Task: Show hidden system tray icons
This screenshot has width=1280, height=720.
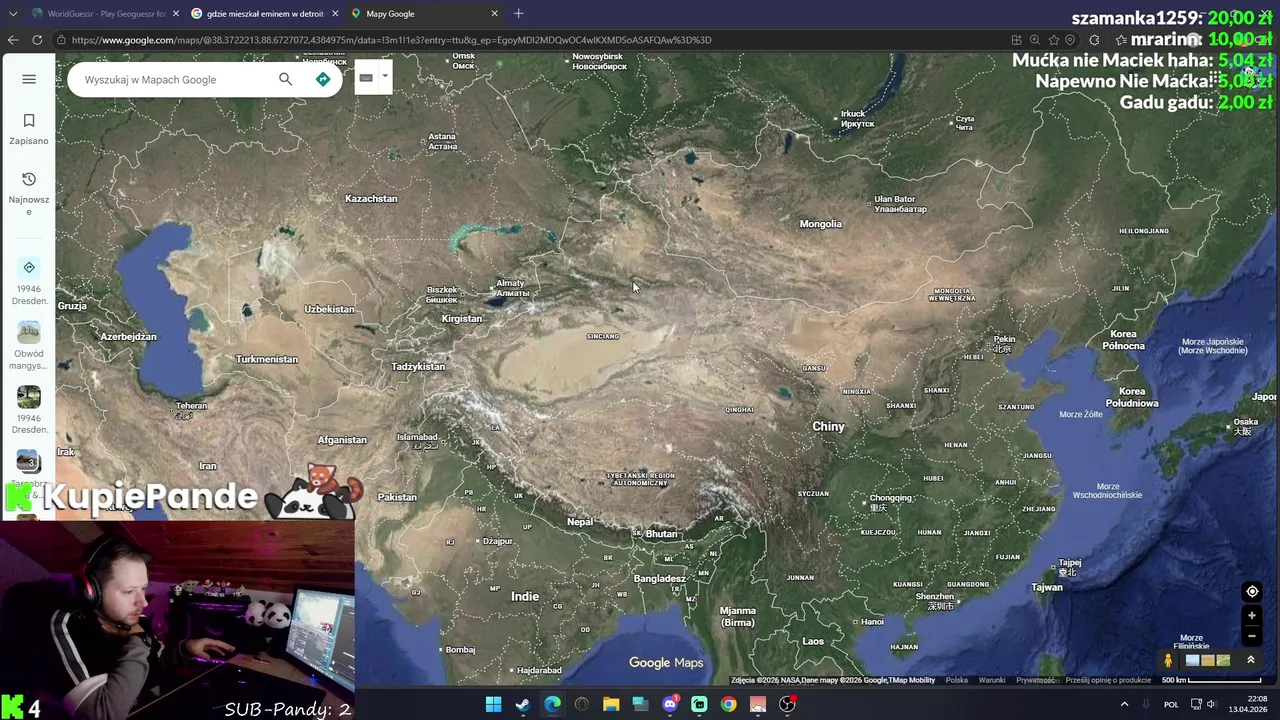Action: (x=1124, y=704)
